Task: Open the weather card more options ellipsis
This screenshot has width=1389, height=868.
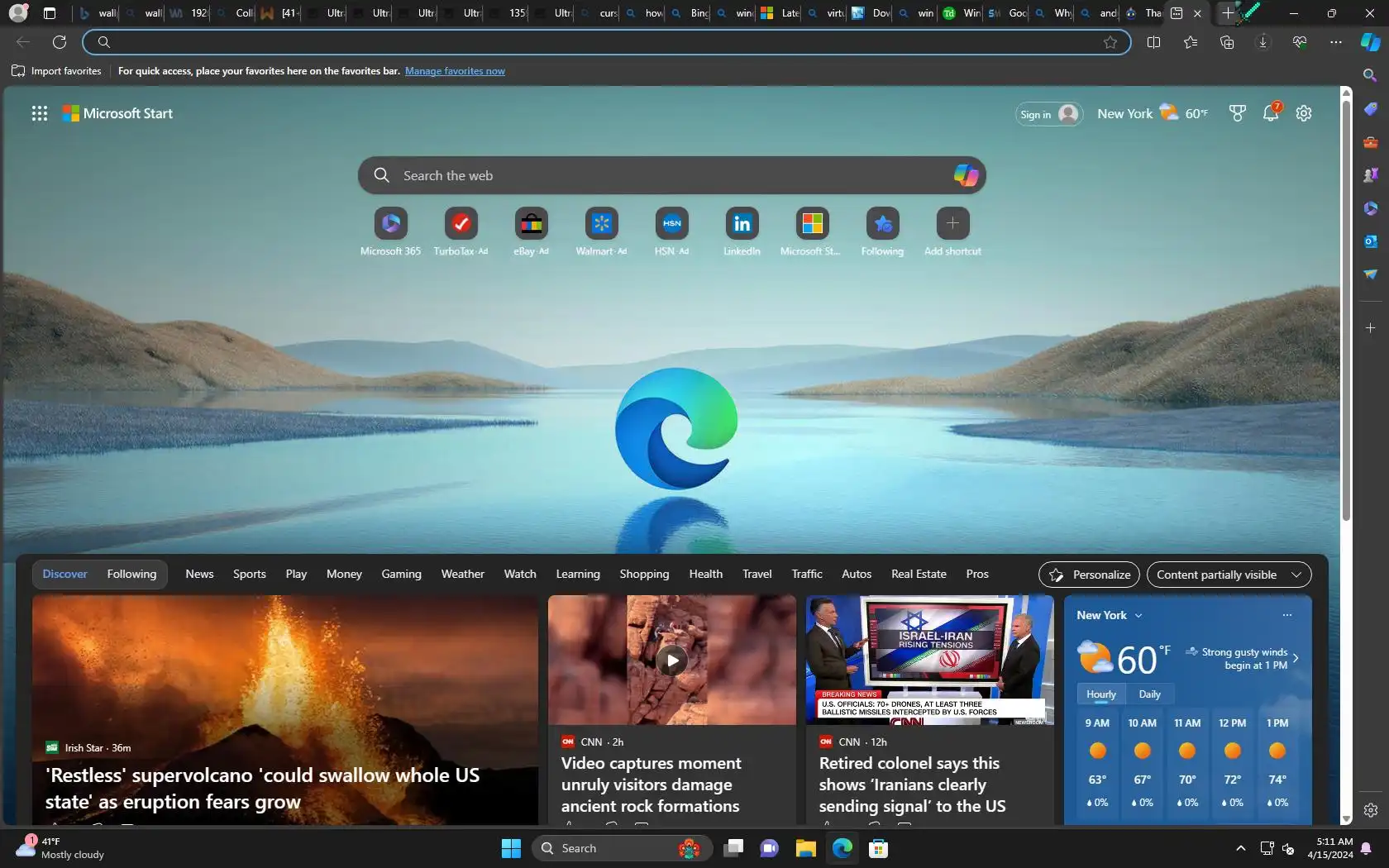Action: tap(1286, 615)
